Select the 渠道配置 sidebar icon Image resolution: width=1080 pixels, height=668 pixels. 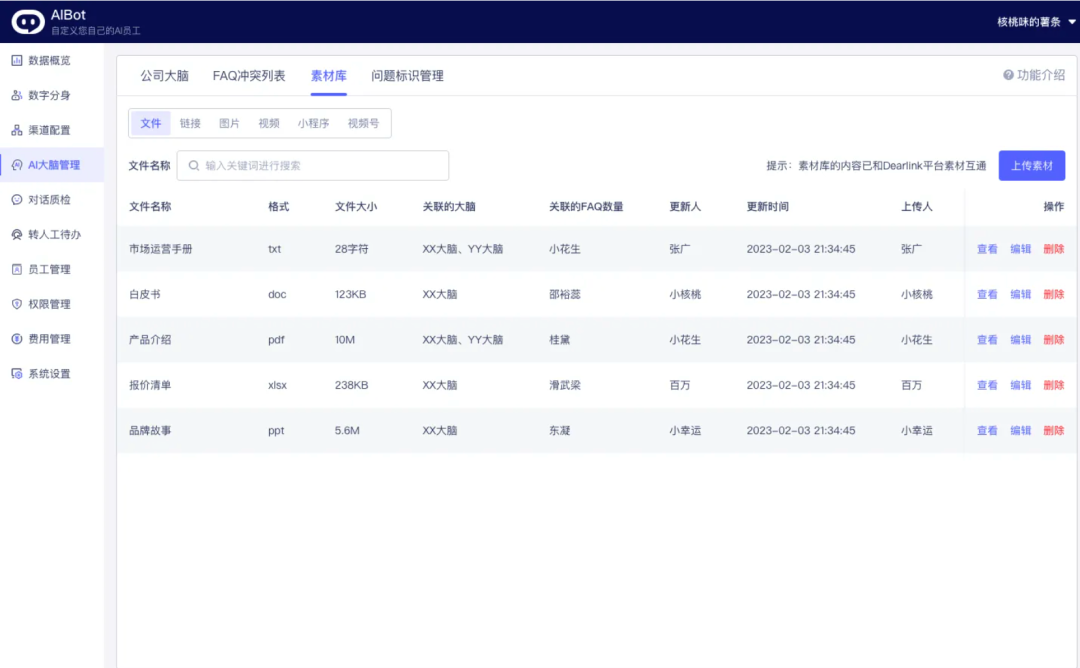[x=17, y=131]
